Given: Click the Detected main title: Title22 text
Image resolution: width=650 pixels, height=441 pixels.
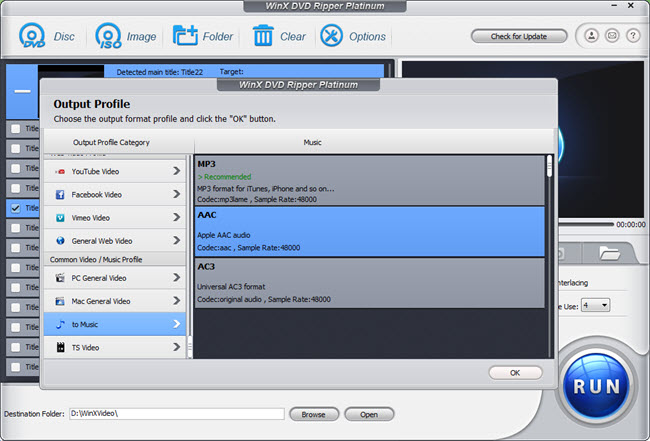Looking at the screenshot, I should (160, 72).
